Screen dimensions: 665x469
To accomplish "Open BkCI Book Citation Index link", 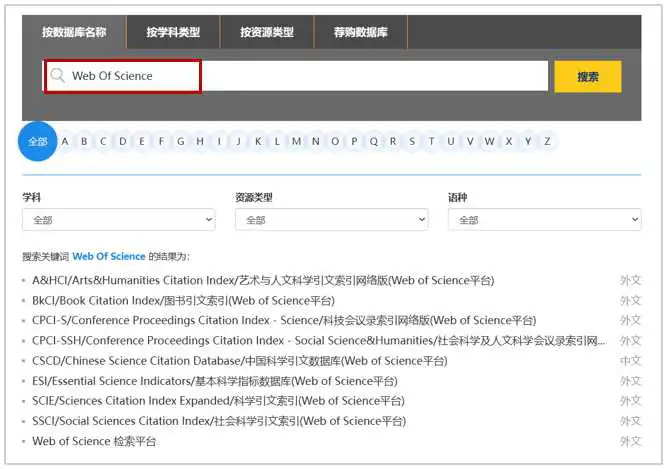I will point(183,301).
